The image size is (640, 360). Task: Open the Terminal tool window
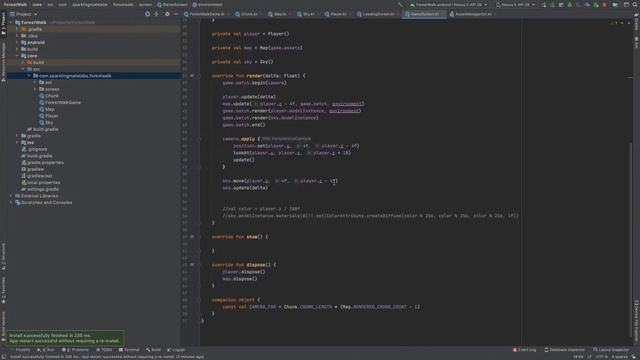click(129, 350)
